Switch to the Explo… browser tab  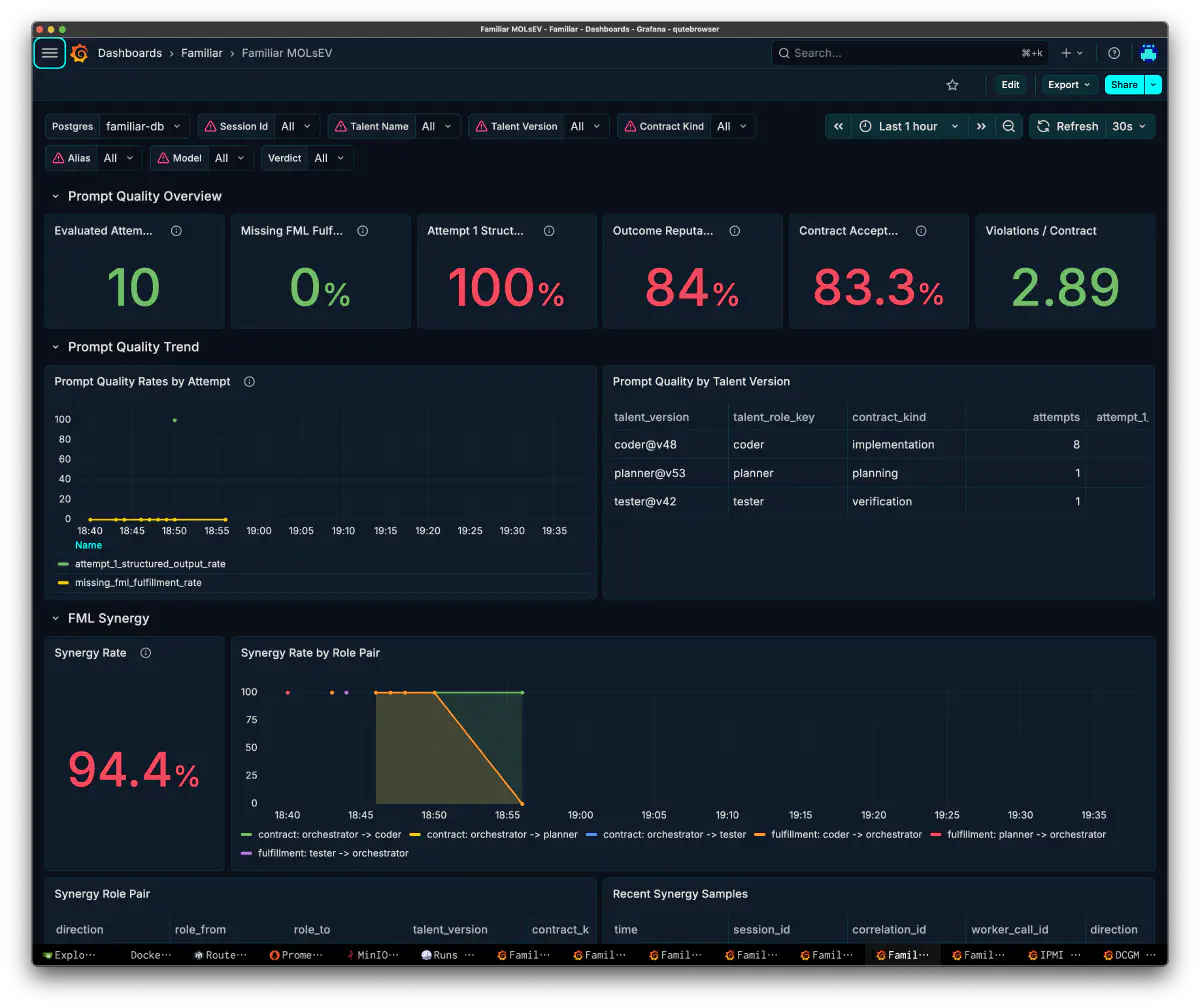68,955
